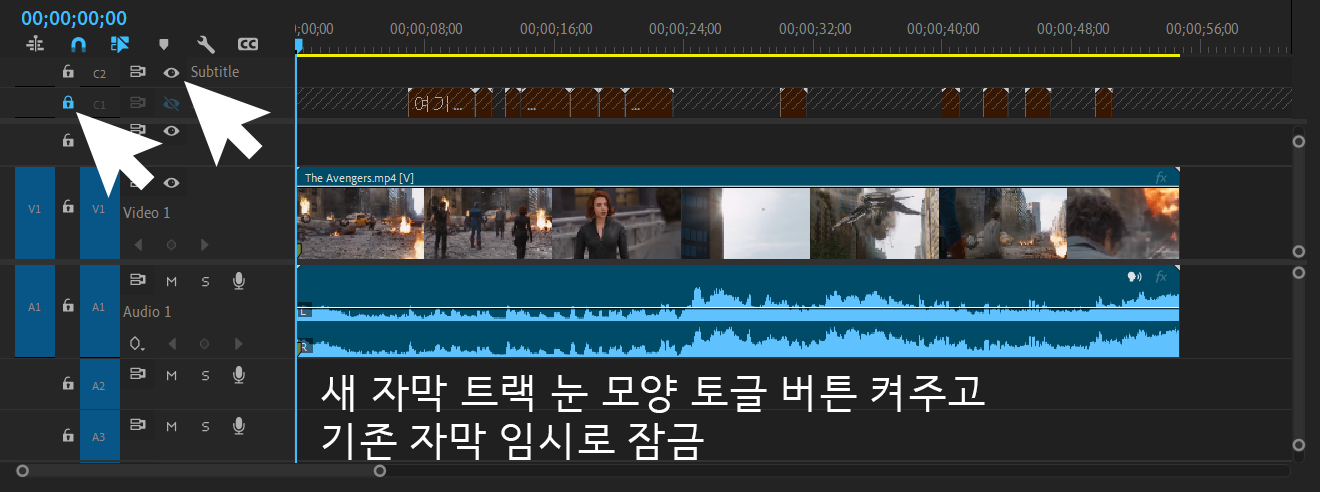Viewport: 1320px width, 492px height.
Task: Click the ruler at 00;00;40;00
Action: [x=942, y=29]
